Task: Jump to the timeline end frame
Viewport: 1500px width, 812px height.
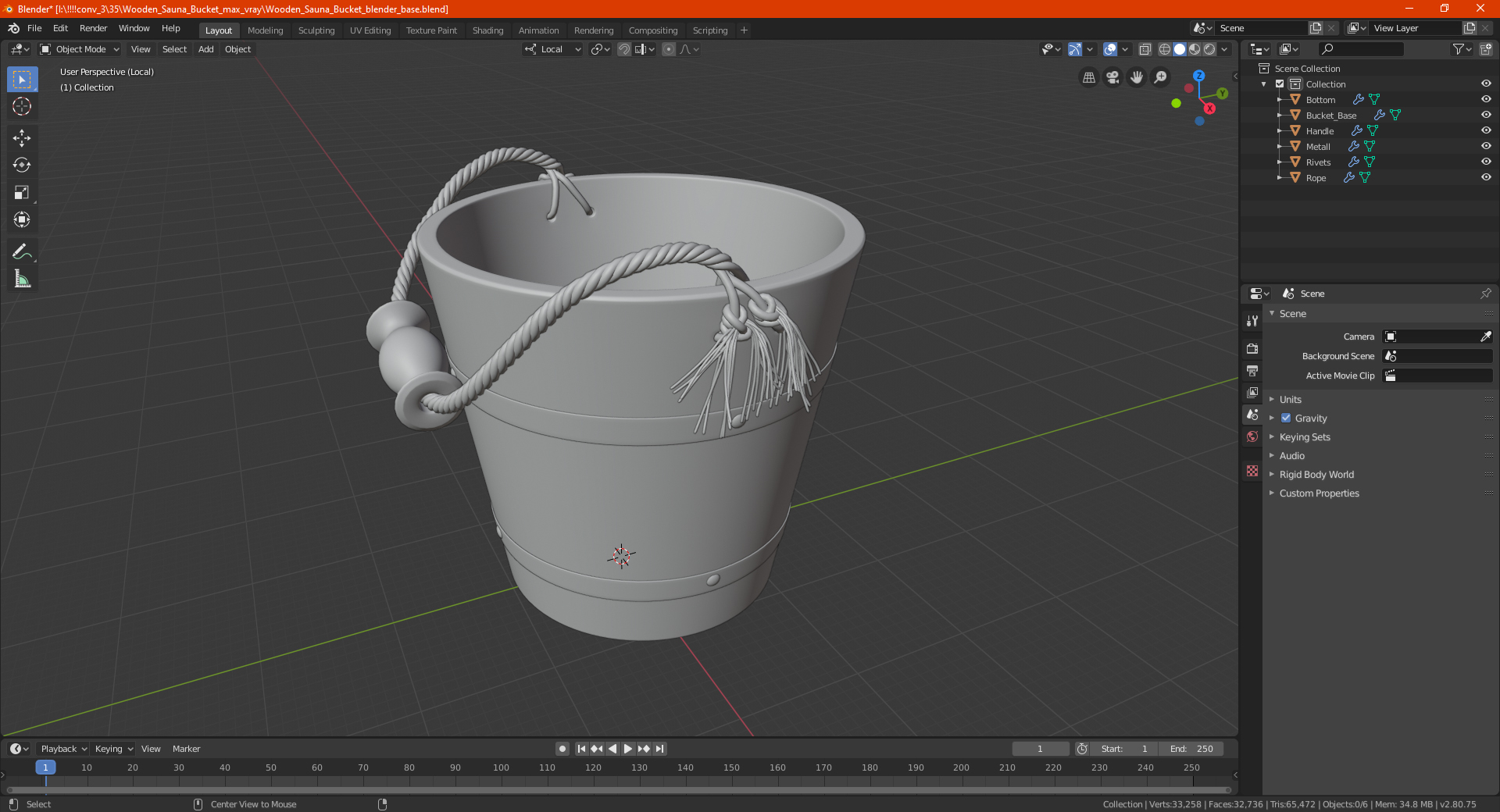Action: [x=659, y=749]
